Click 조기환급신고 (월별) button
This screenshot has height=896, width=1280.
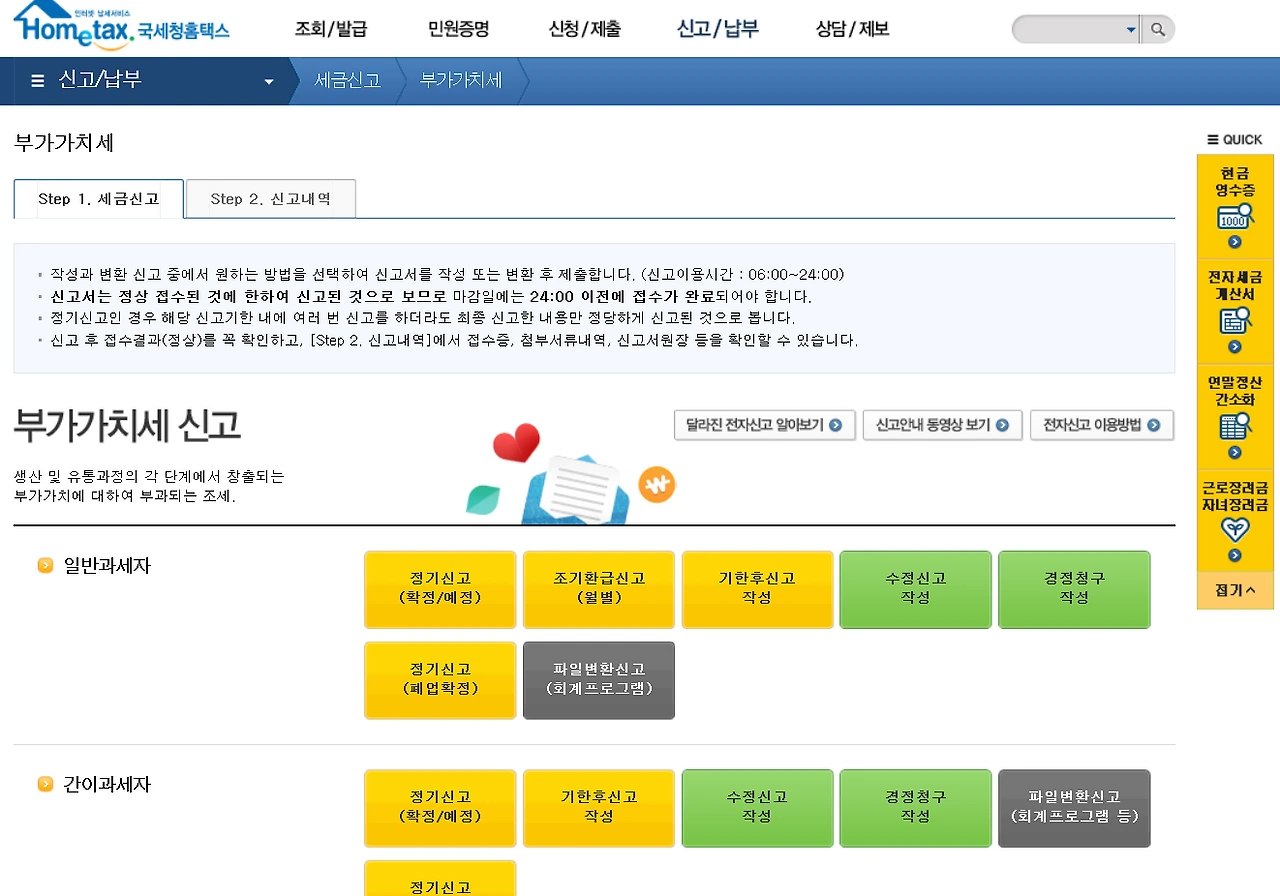pos(599,589)
